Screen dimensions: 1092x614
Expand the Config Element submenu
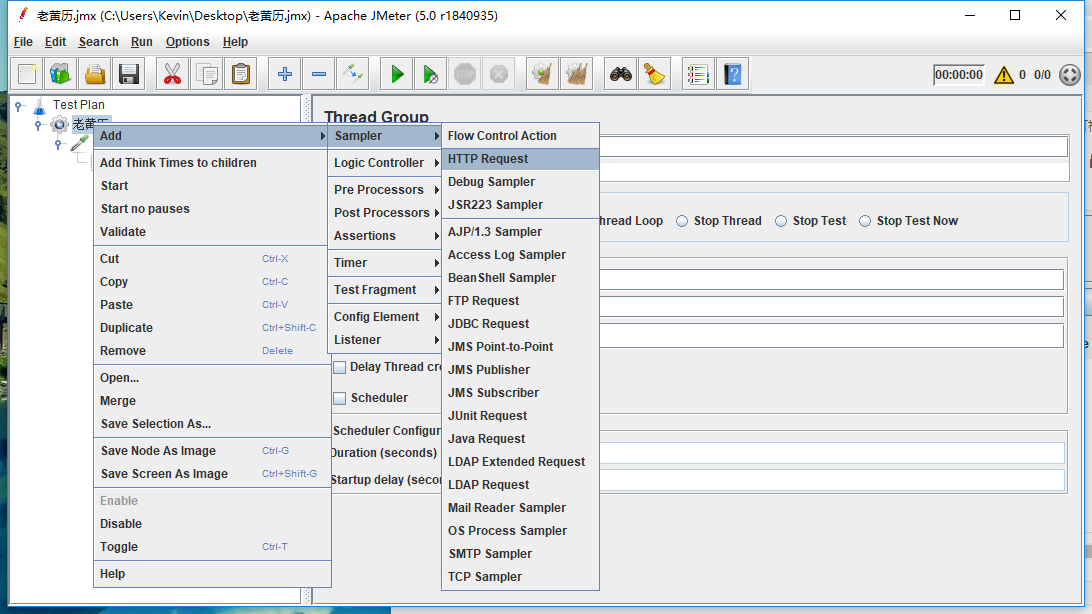(x=384, y=317)
